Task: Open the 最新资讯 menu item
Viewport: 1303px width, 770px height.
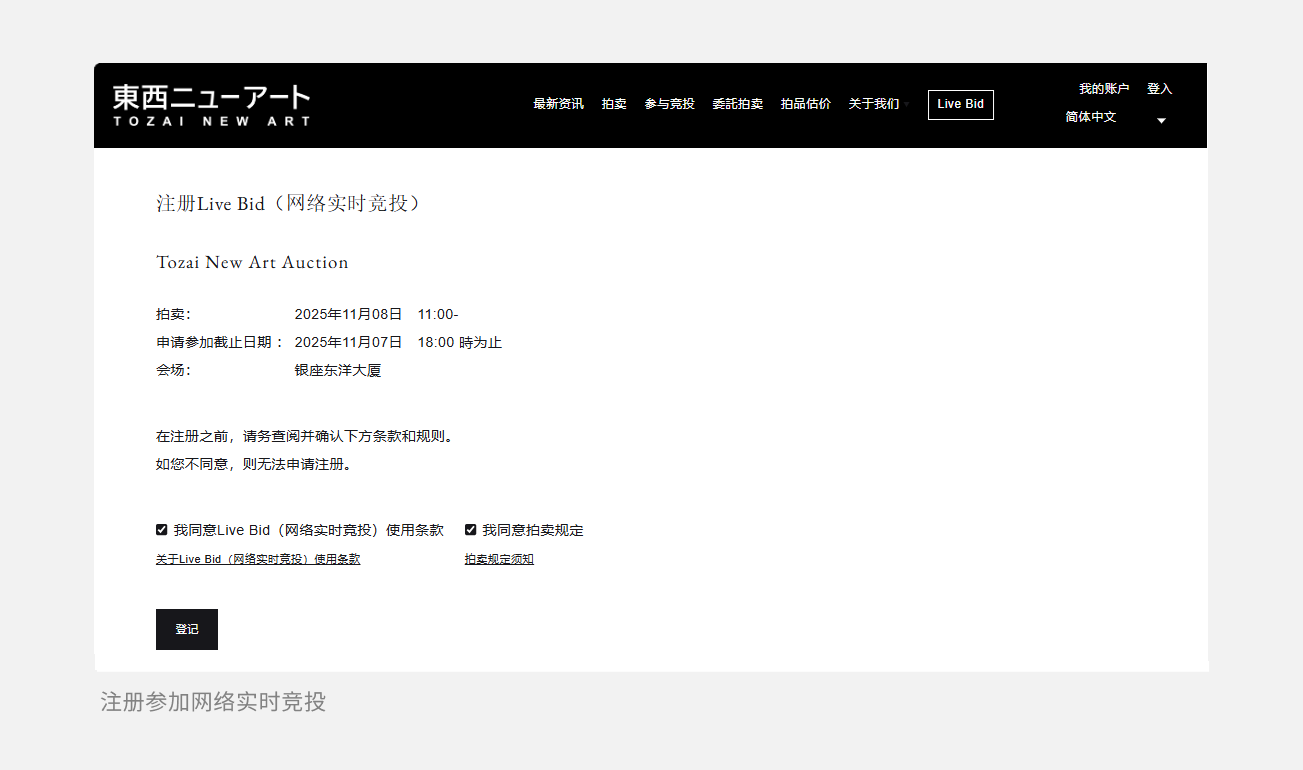Action: 558,104
